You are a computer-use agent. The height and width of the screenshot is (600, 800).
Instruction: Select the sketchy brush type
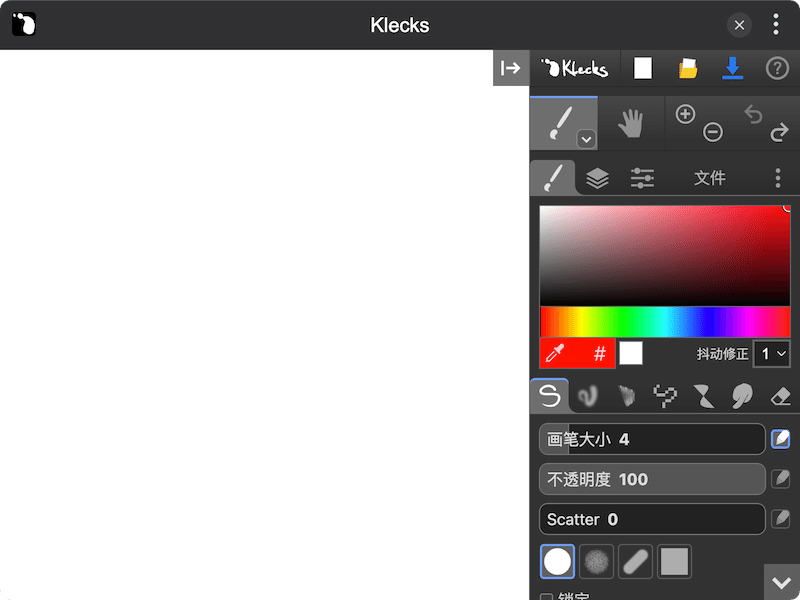coord(627,396)
